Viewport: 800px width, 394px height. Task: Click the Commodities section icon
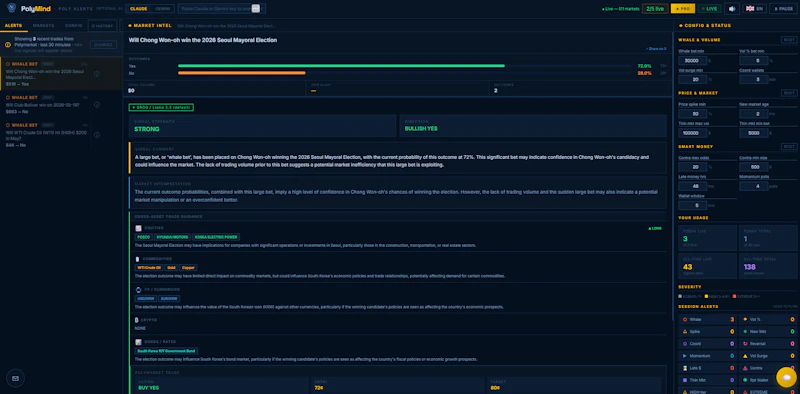(x=137, y=259)
